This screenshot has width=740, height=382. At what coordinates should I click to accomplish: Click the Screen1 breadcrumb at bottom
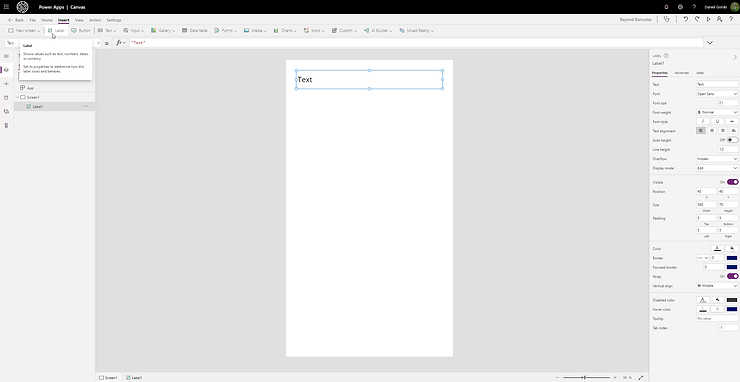[x=108, y=378]
